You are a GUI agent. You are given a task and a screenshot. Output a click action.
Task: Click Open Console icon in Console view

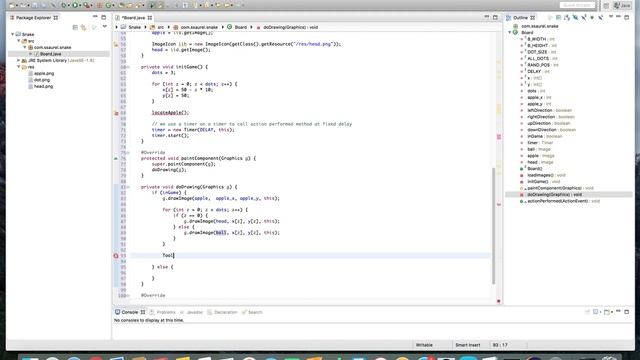tap(607, 312)
